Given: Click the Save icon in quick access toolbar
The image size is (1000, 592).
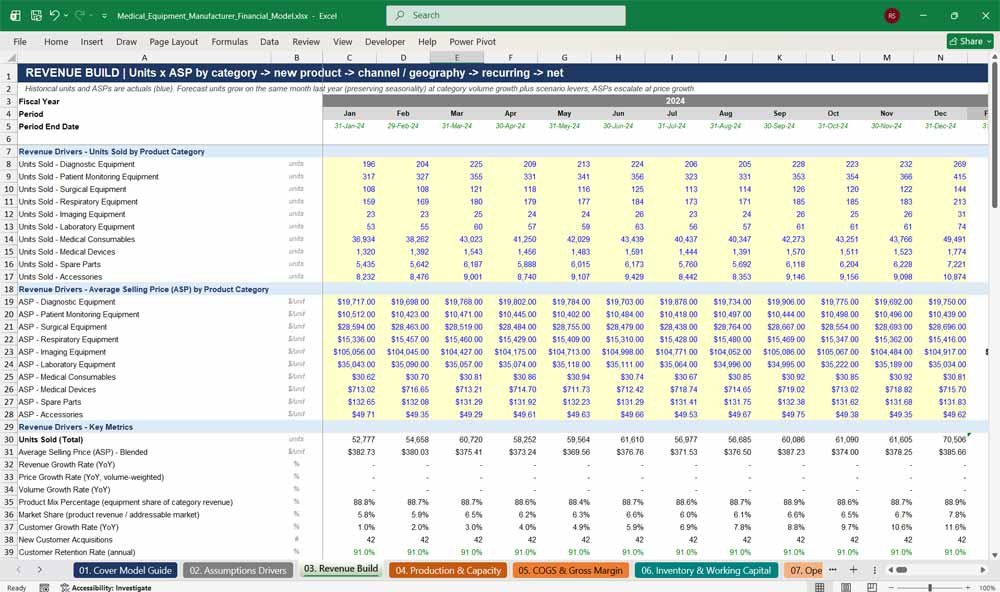Looking at the screenshot, I should tap(36, 15).
